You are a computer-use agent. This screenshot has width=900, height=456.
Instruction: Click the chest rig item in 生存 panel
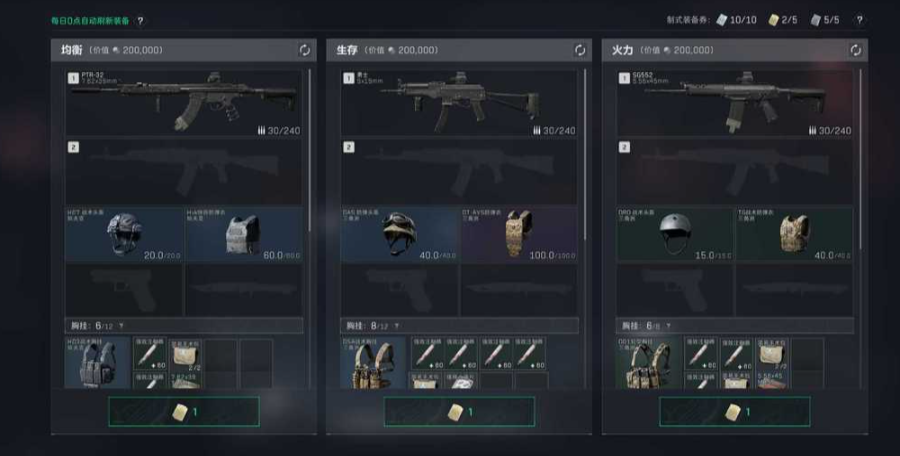pos(374,363)
